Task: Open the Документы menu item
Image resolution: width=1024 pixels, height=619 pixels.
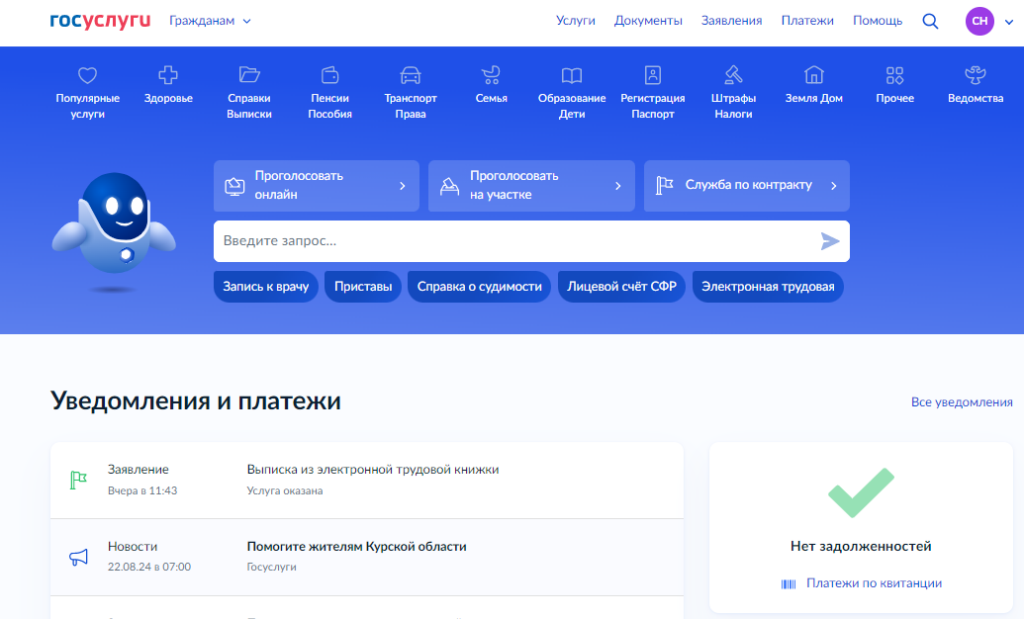Action: point(648,21)
